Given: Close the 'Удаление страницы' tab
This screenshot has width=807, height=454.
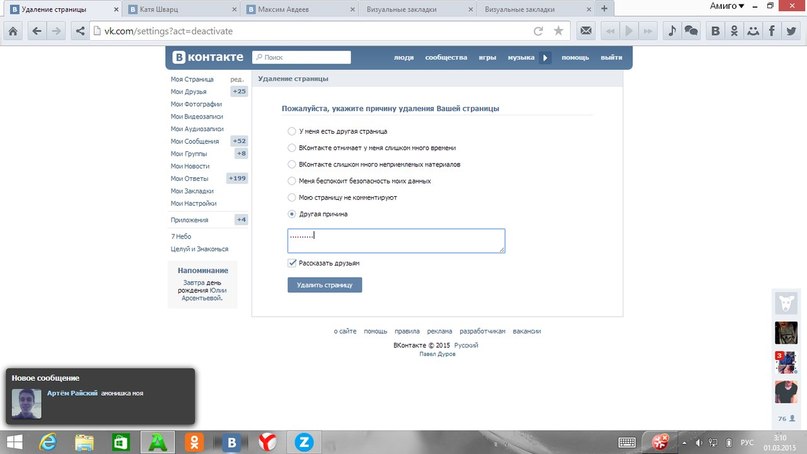Looking at the screenshot, I should (x=116, y=9).
